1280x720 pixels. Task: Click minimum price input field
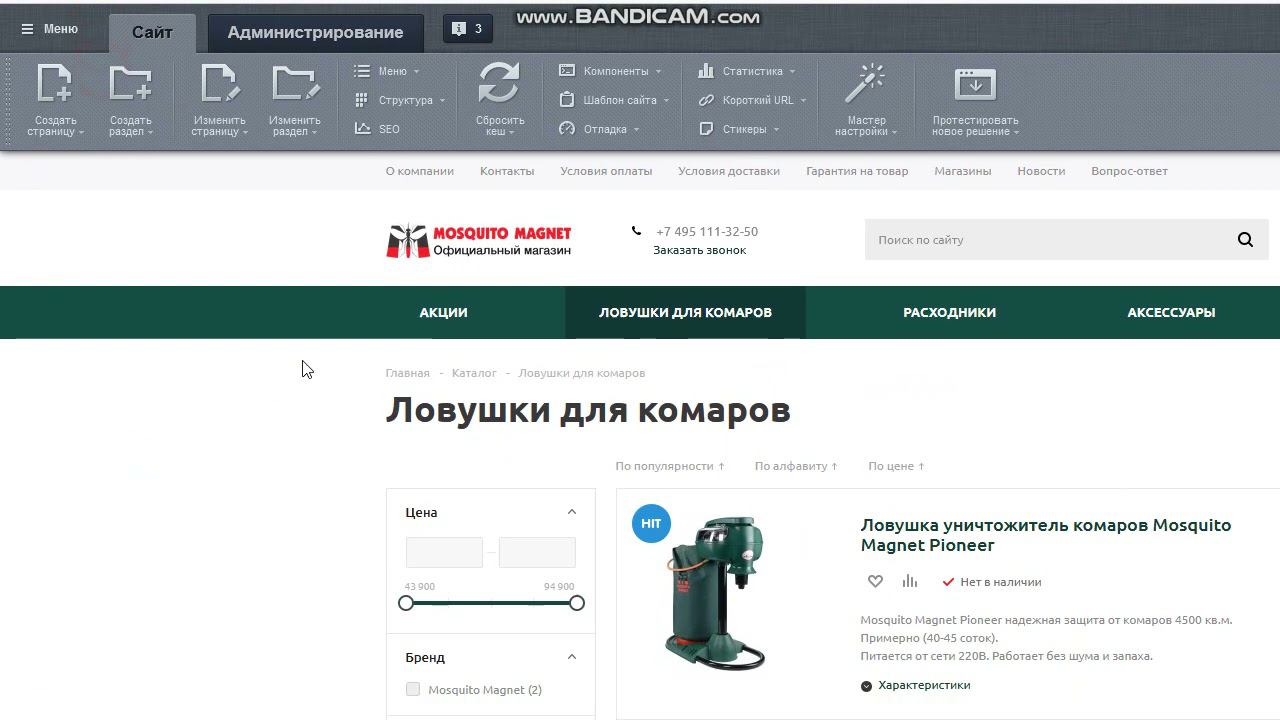pos(444,552)
